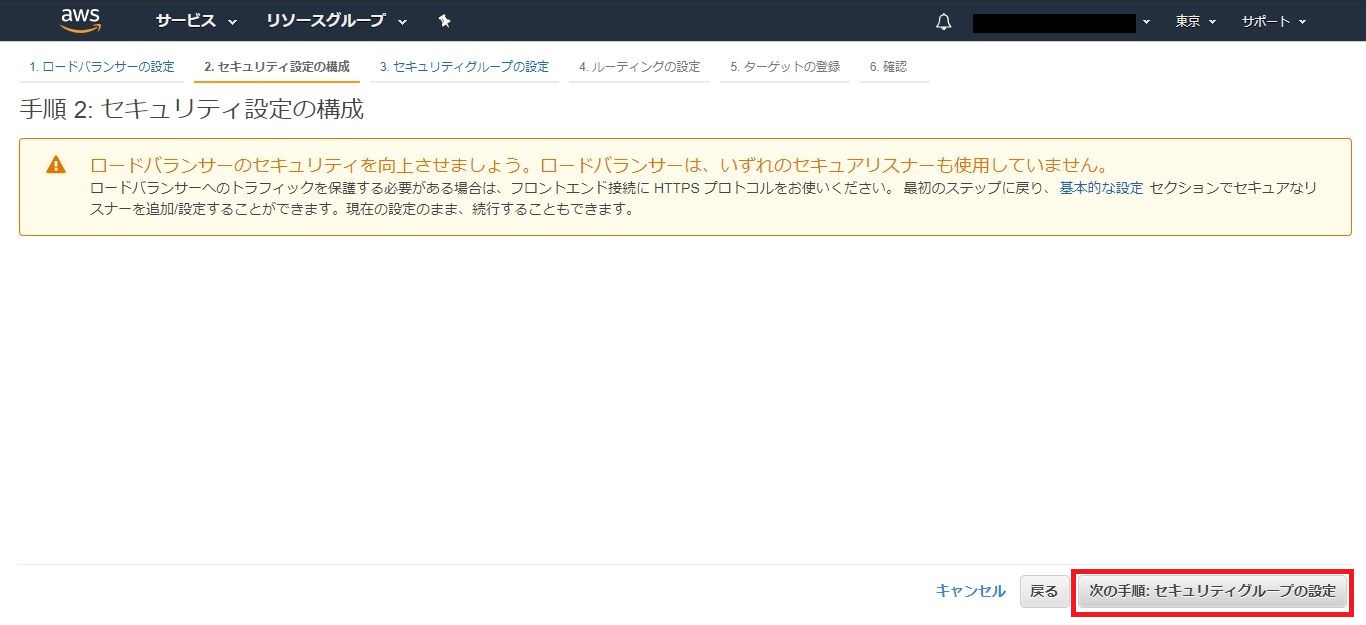Open the 5. ターゲットの登録 step
The image size is (1366, 625).
tap(784, 67)
